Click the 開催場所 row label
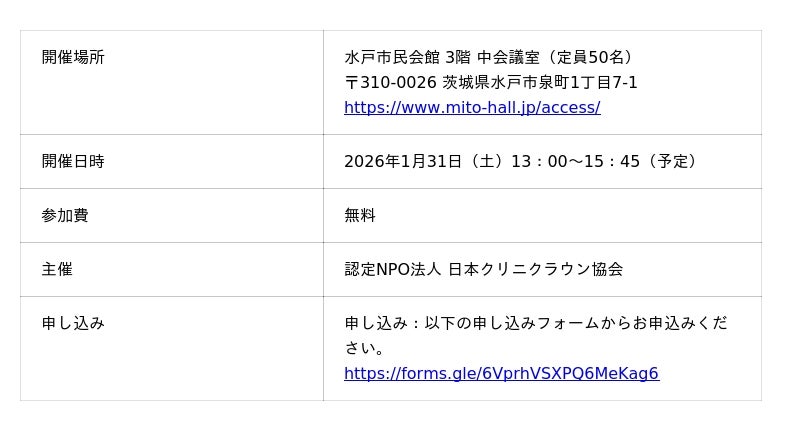800x431 pixels. click(73, 58)
